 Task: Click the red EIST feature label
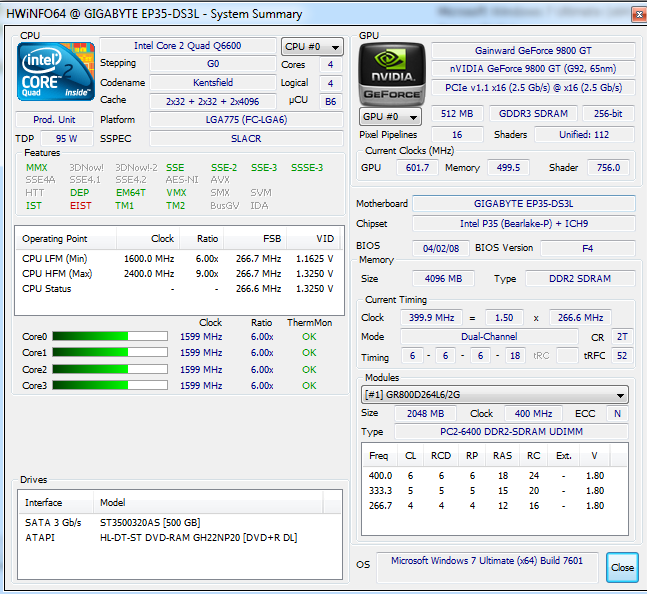[x=80, y=206]
